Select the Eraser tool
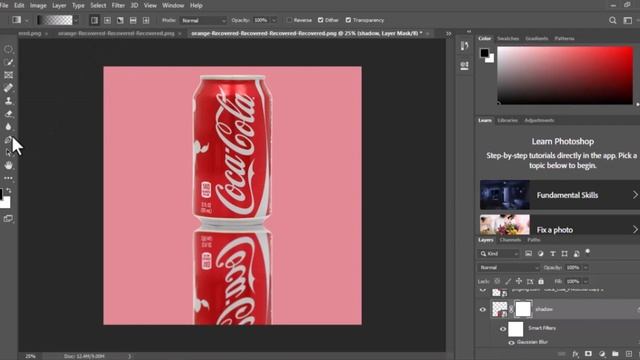The height and width of the screenshot is (360, 640). (8, 114)
